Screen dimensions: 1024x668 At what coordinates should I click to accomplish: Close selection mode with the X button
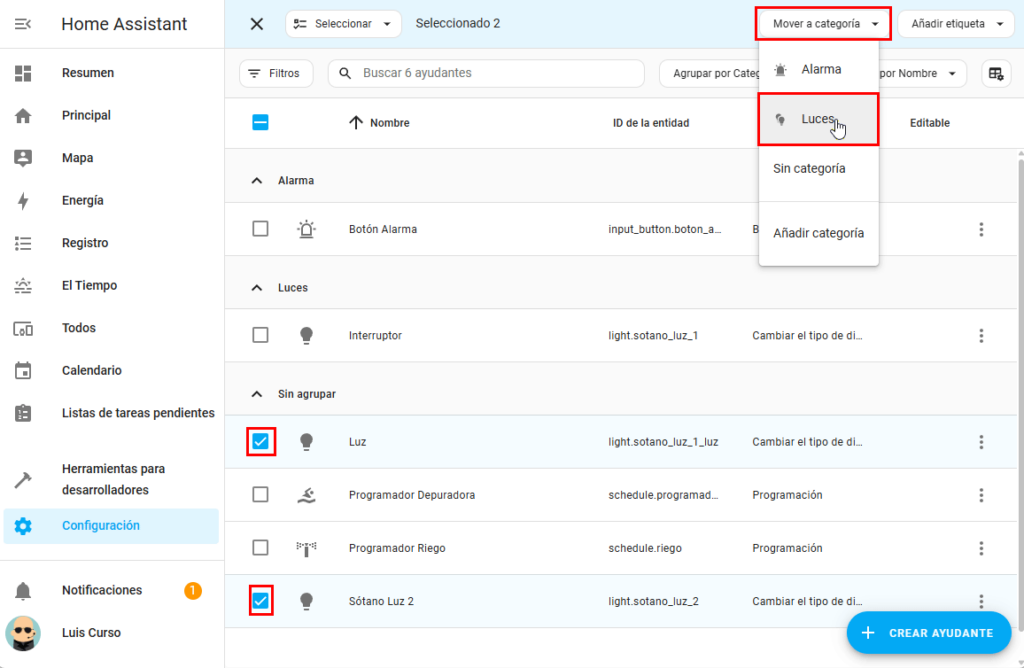257,24
